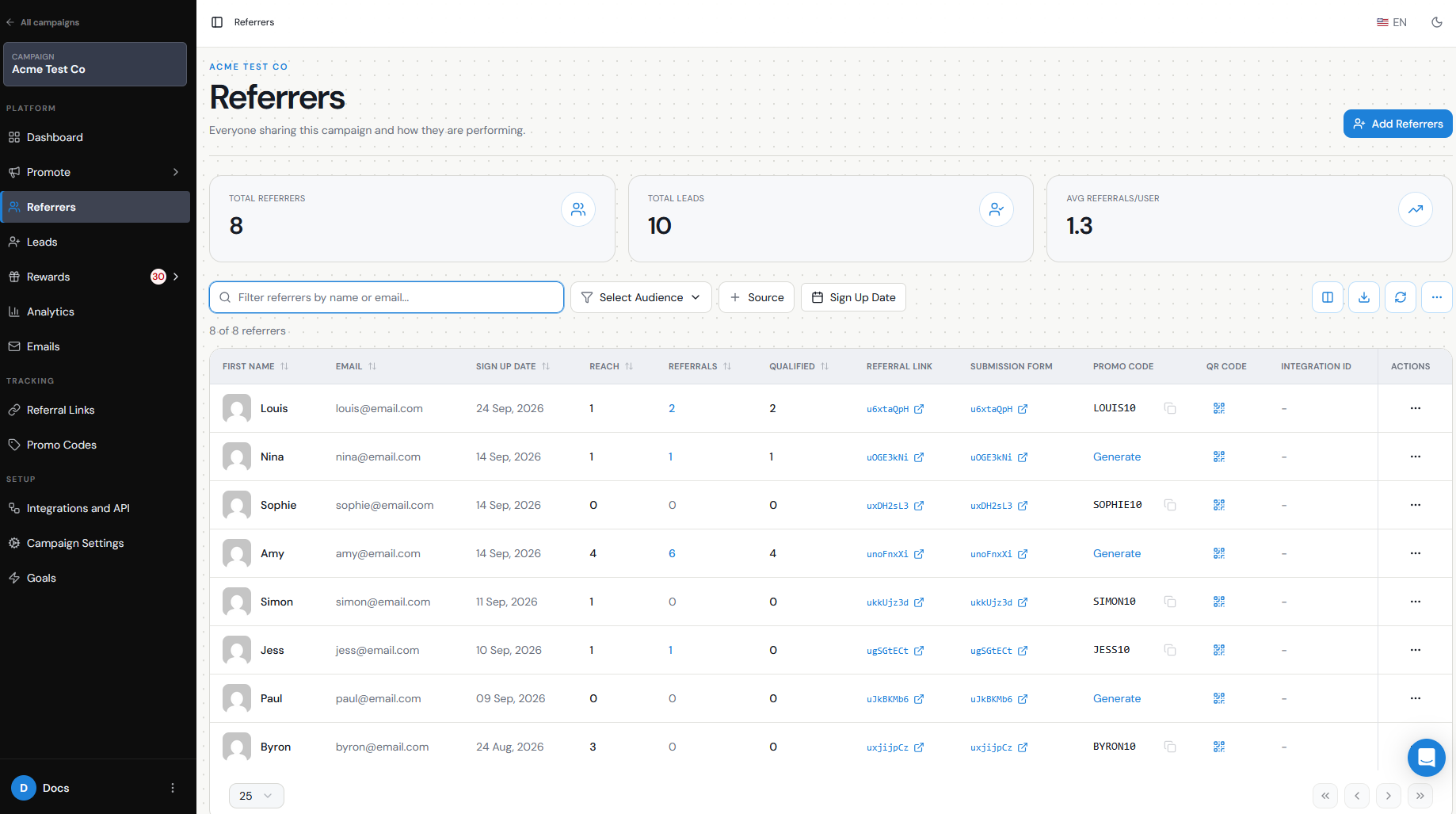The width and height of the screenshot is (1456, 814).
Task: Return to All campaigns
Action: 43,22
